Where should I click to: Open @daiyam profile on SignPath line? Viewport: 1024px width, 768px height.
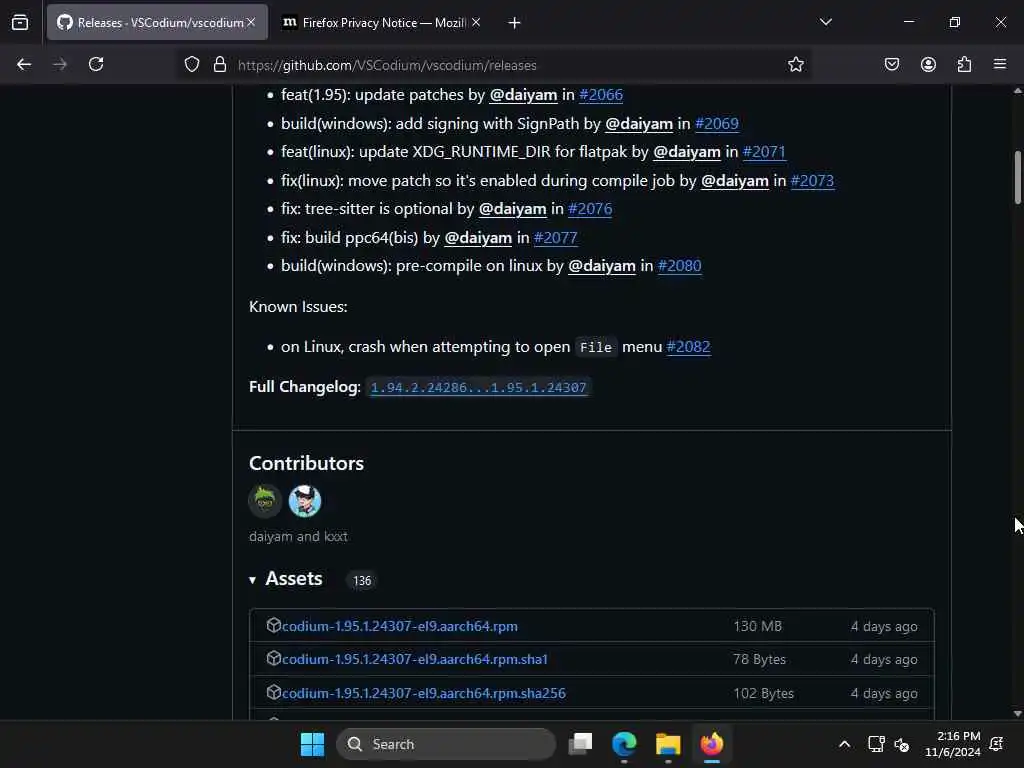point(639,123)
